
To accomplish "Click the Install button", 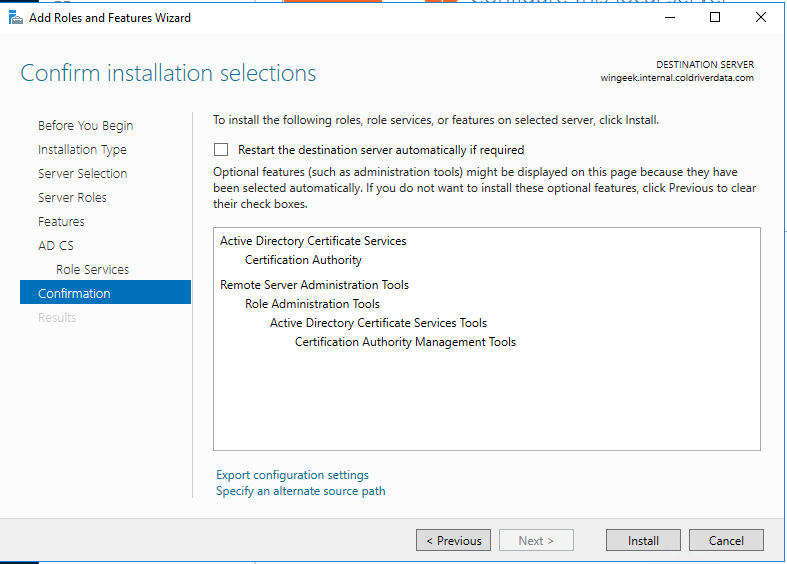I will tap(643, 541).
